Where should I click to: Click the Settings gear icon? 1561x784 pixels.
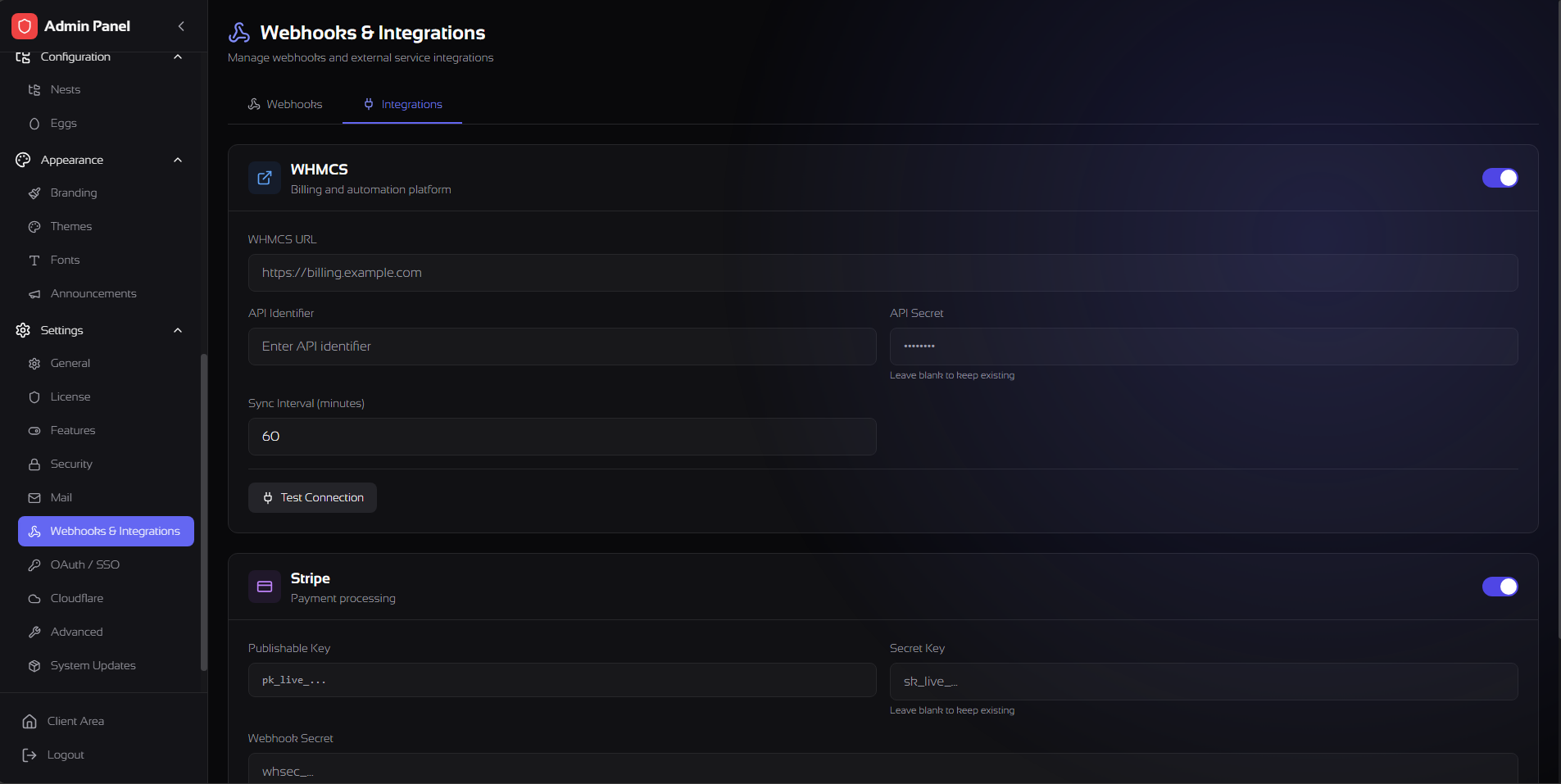click(x=23, y=330)
